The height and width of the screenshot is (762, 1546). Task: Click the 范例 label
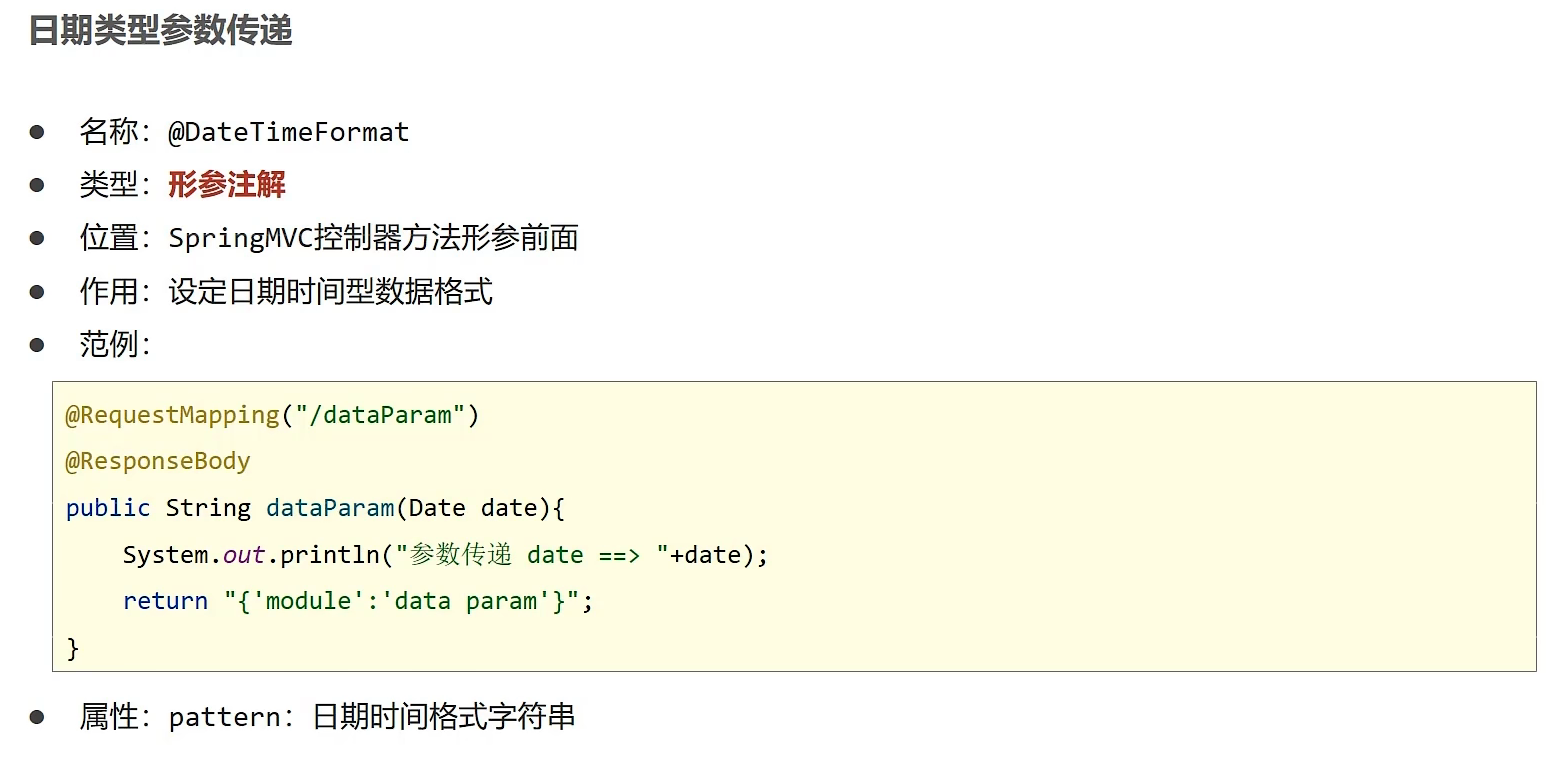pos(108,345)
